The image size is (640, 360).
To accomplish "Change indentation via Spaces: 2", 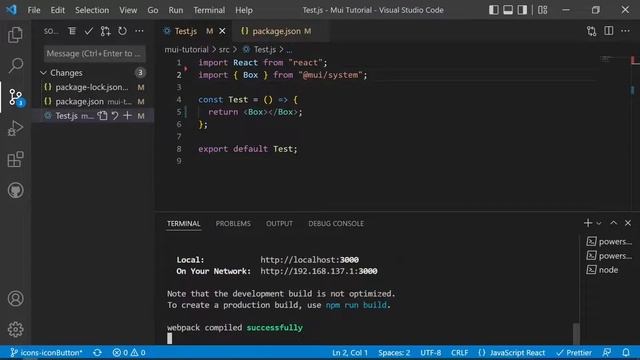I will pos(394,353).
